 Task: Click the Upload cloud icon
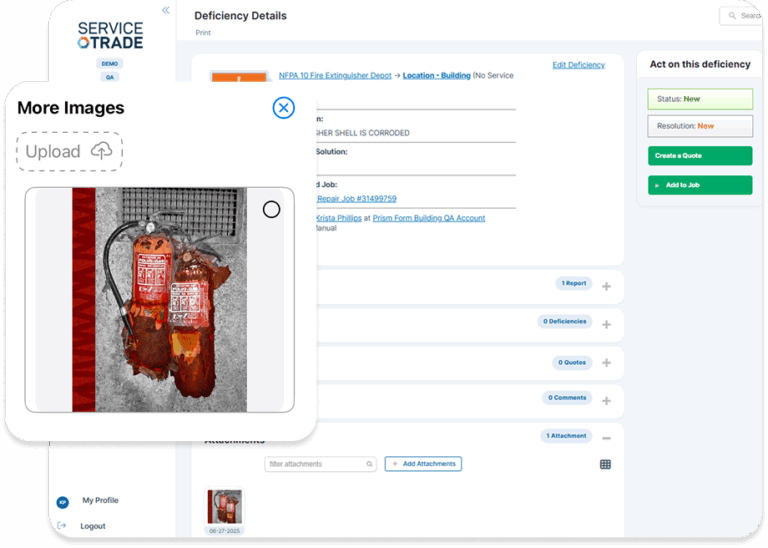(x=101, y=151)
